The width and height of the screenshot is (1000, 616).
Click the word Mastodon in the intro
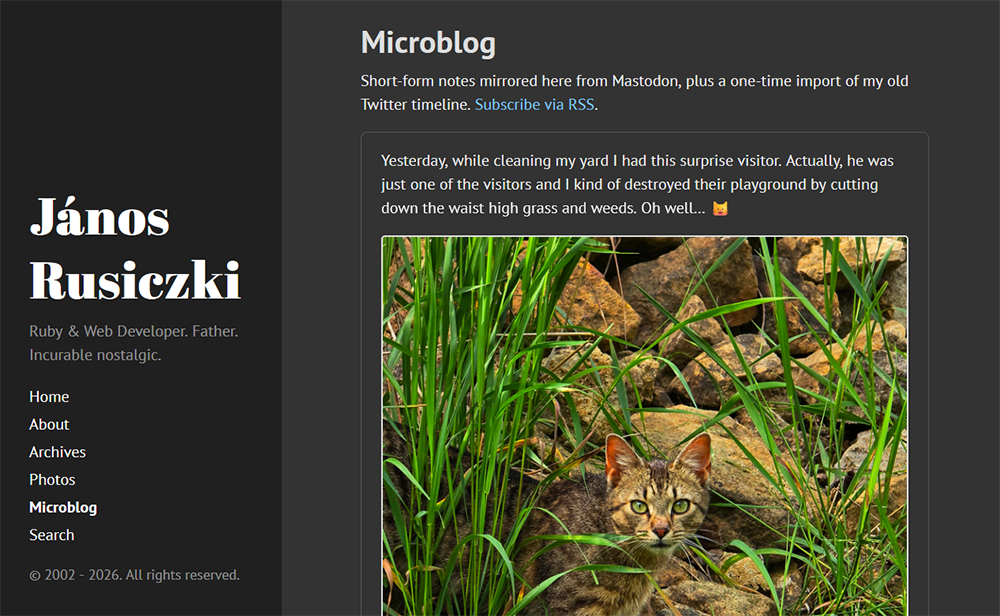click(x=645, y=81)
